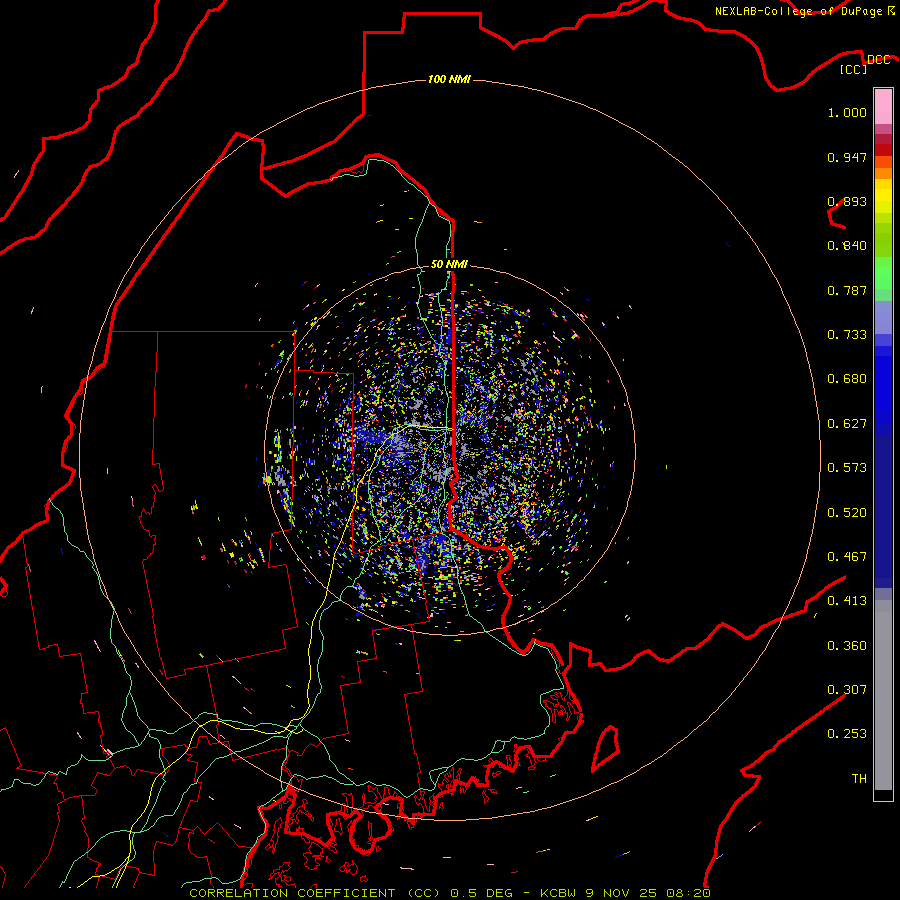Click the 0.947 scale value
900x900 pixels.
tap(847, 157)
